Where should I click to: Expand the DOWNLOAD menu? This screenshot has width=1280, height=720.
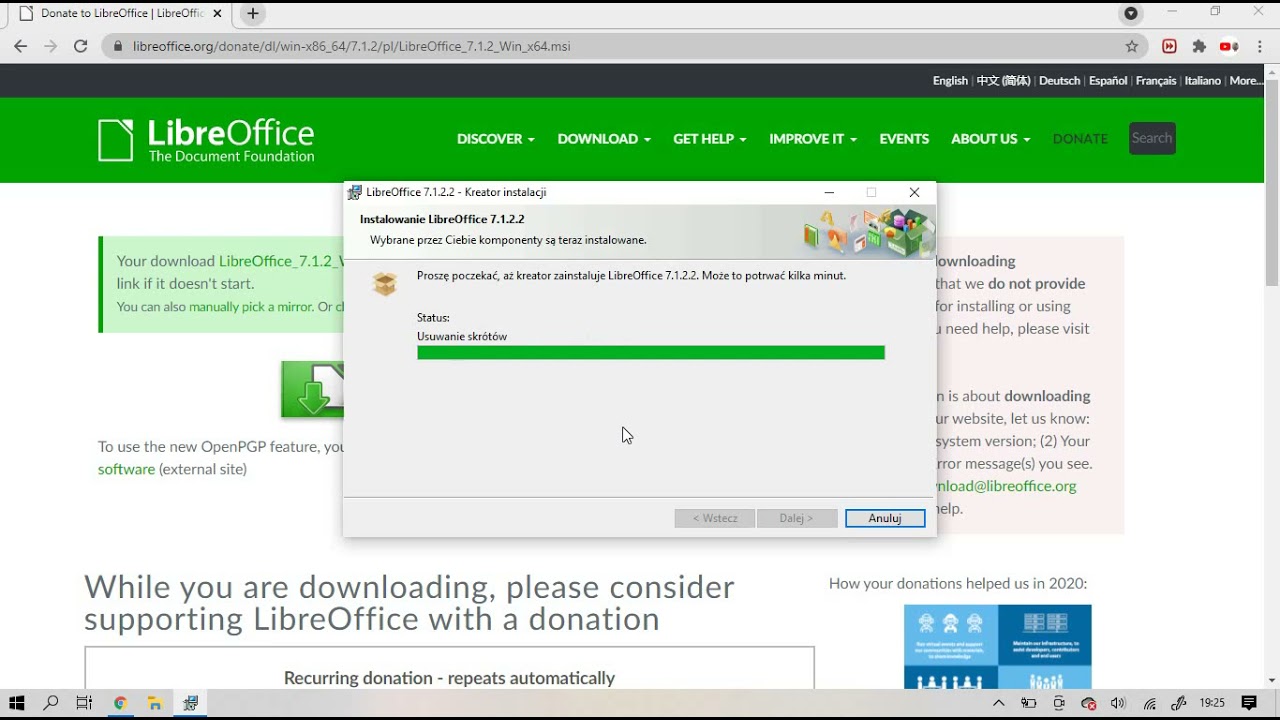click(x=604, y=139)
